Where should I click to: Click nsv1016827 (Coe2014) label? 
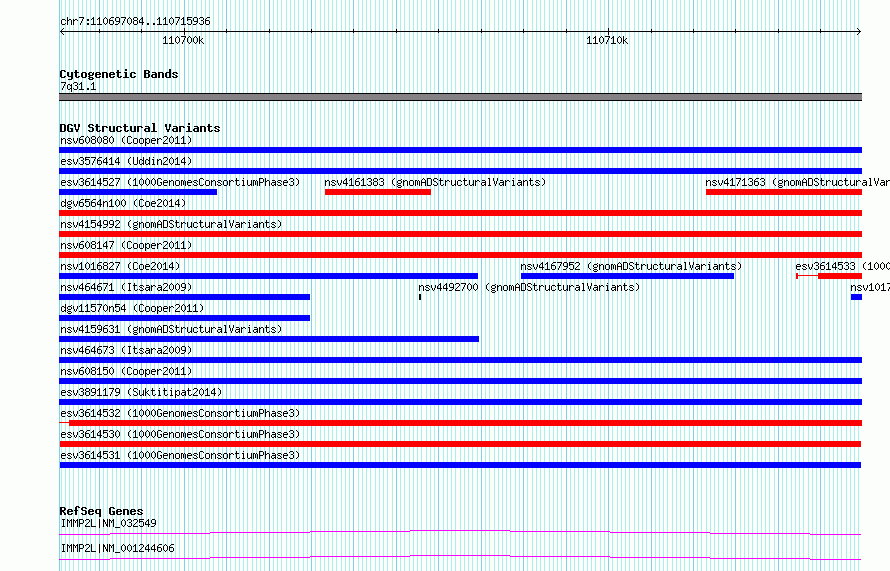point(120,266)
